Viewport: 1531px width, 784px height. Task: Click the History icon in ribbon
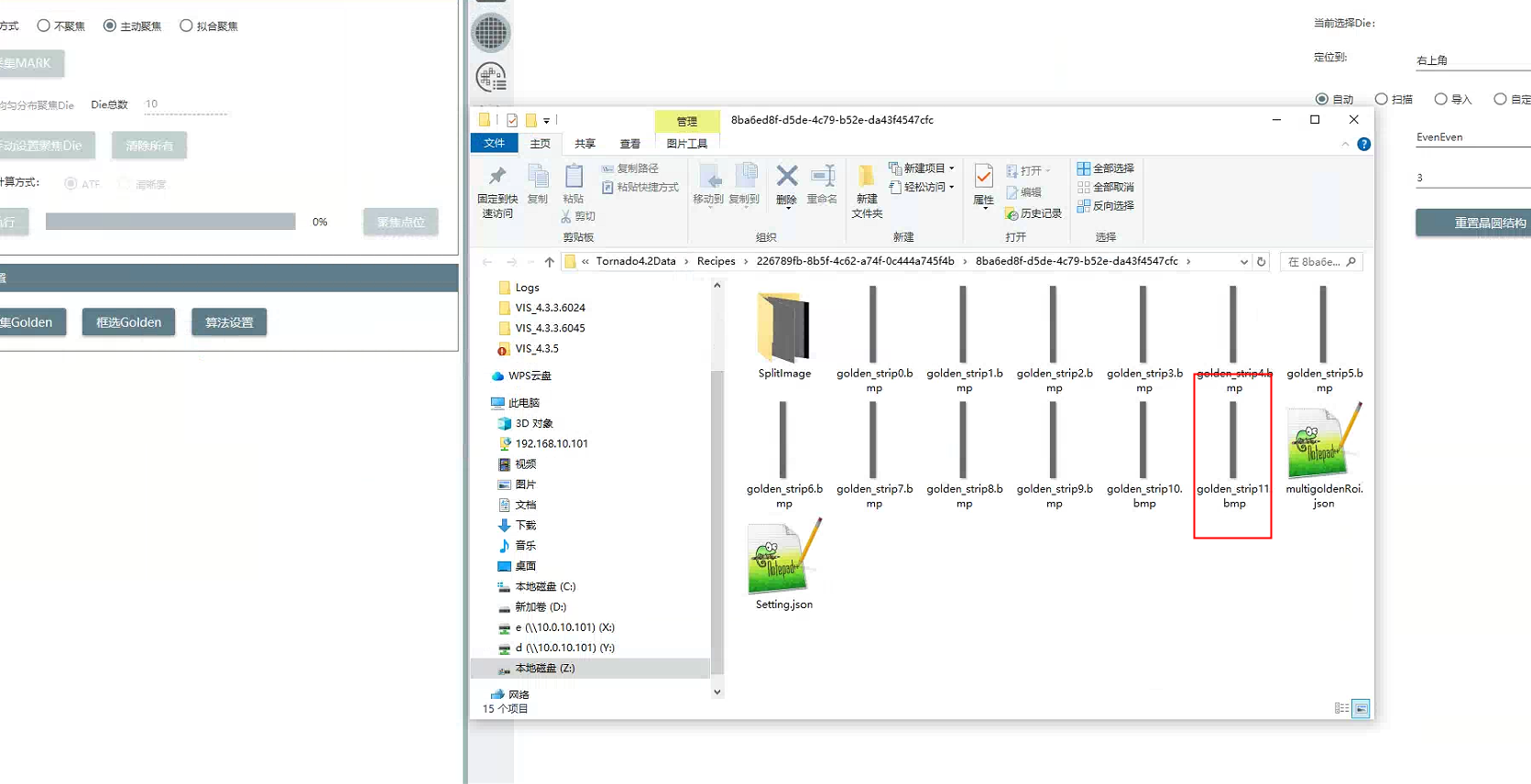1012,213
